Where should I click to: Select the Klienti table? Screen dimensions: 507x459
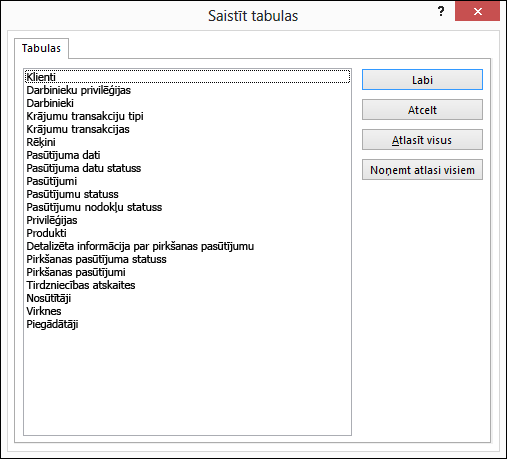188,77
